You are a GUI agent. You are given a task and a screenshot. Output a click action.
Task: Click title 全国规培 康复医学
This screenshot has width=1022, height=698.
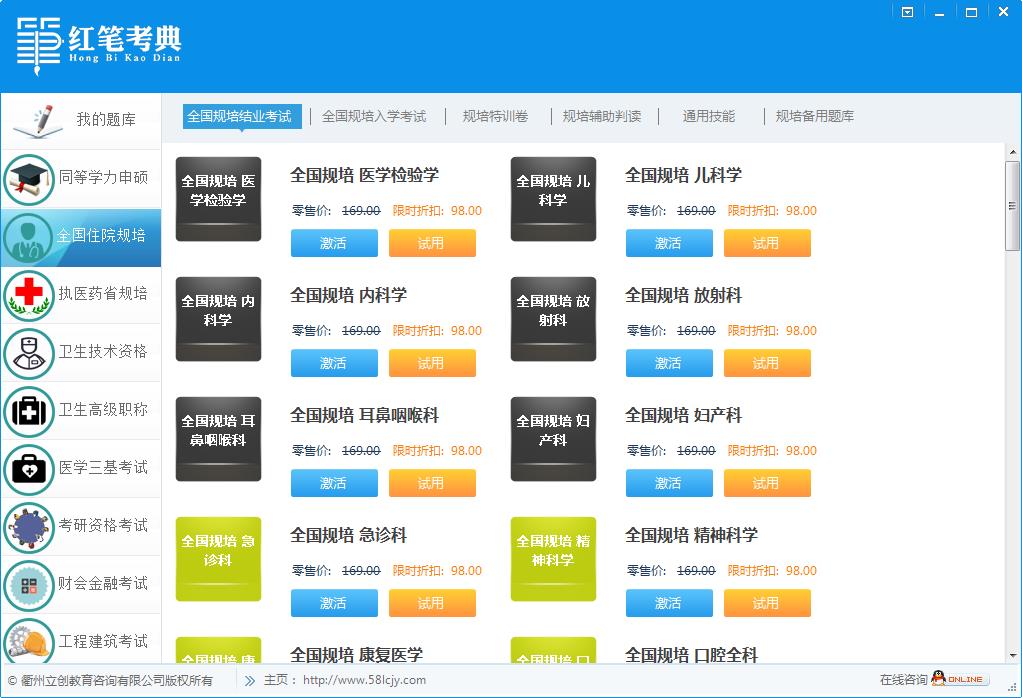coord(357,654)
